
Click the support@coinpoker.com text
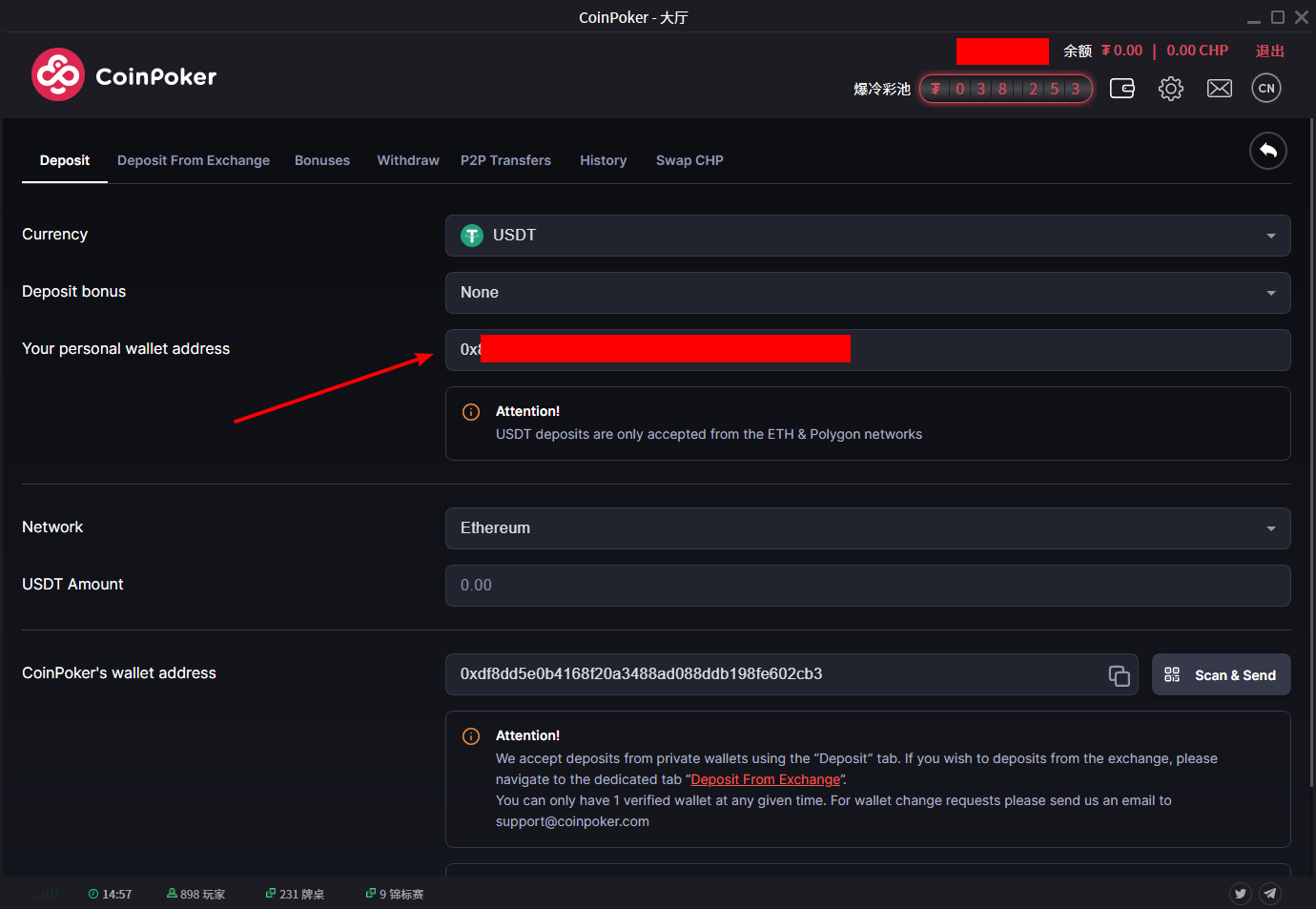pos(572,821)
